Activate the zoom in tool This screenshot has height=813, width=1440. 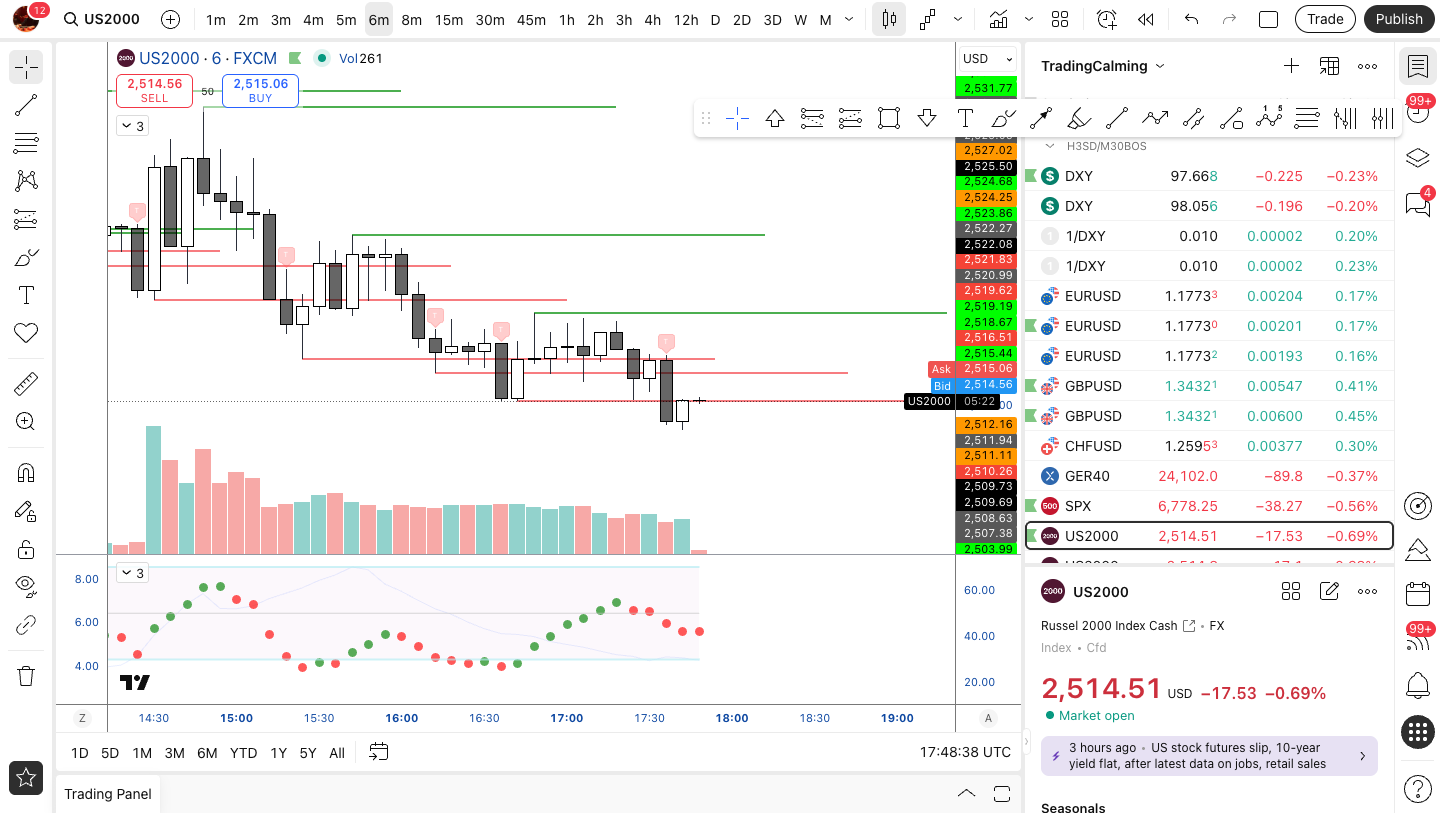click(x=26, y=422)
